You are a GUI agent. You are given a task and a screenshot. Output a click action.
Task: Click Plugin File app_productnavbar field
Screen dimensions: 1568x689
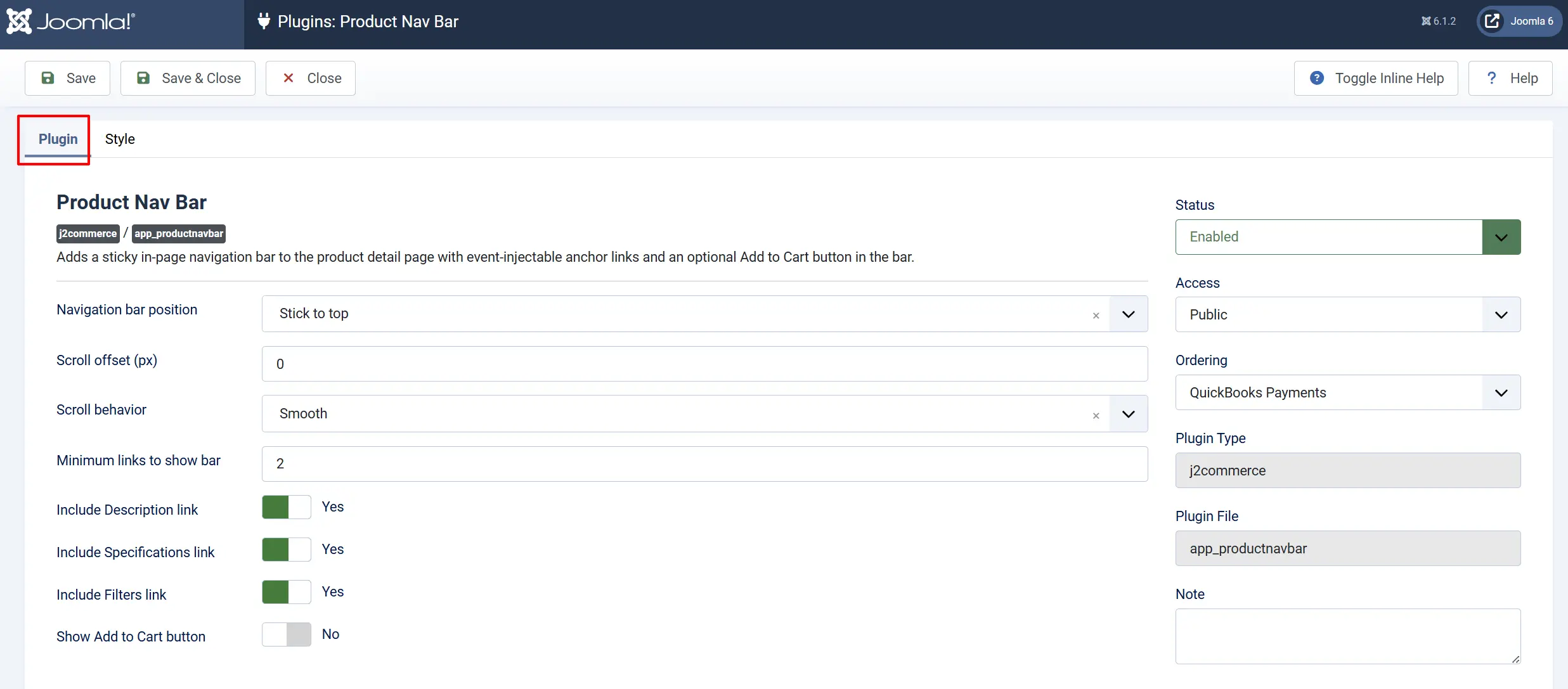pos(1348,548)
